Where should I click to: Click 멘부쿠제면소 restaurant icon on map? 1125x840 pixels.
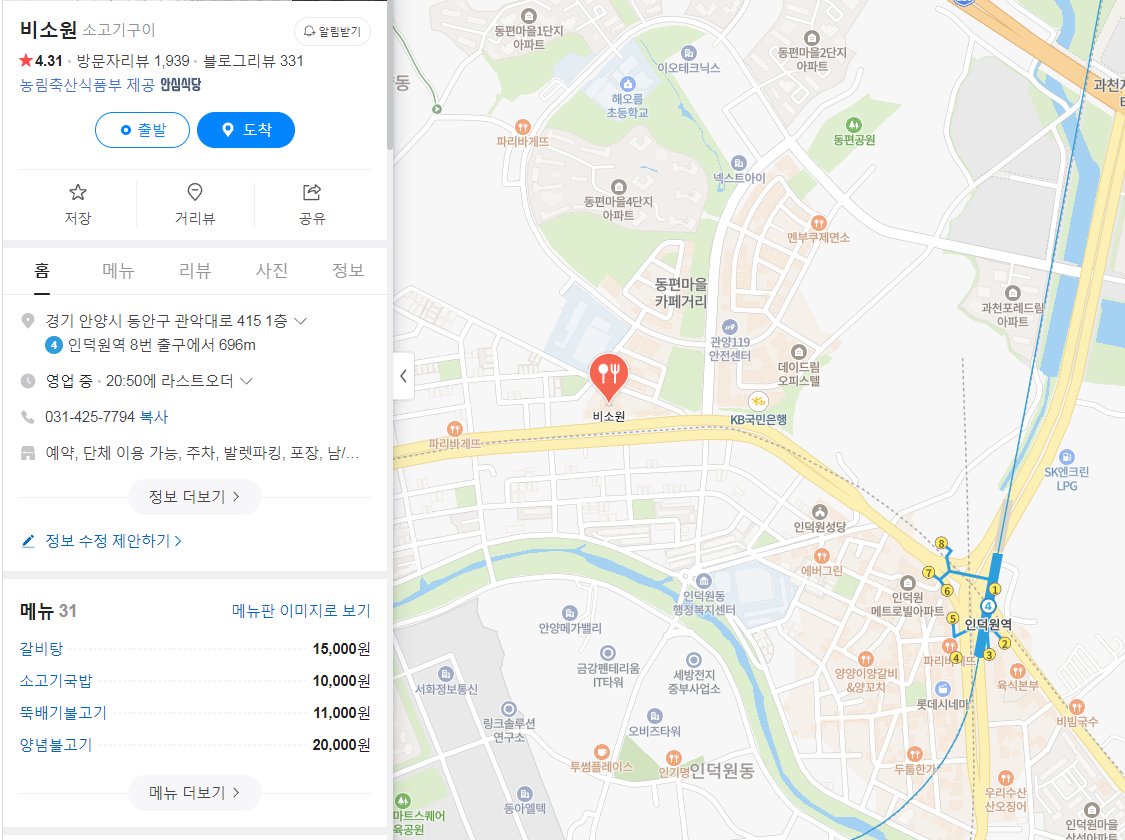click(818, 223)
